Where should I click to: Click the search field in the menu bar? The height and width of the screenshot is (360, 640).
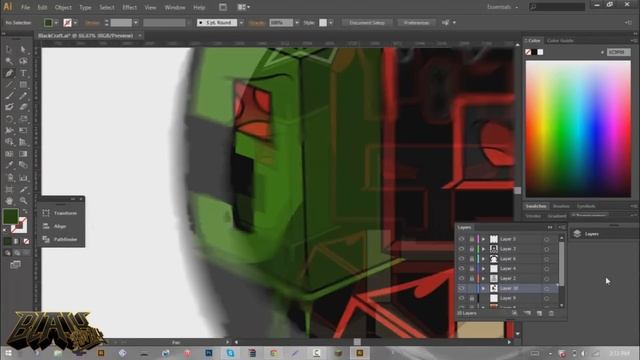click(x=557, y=7)
